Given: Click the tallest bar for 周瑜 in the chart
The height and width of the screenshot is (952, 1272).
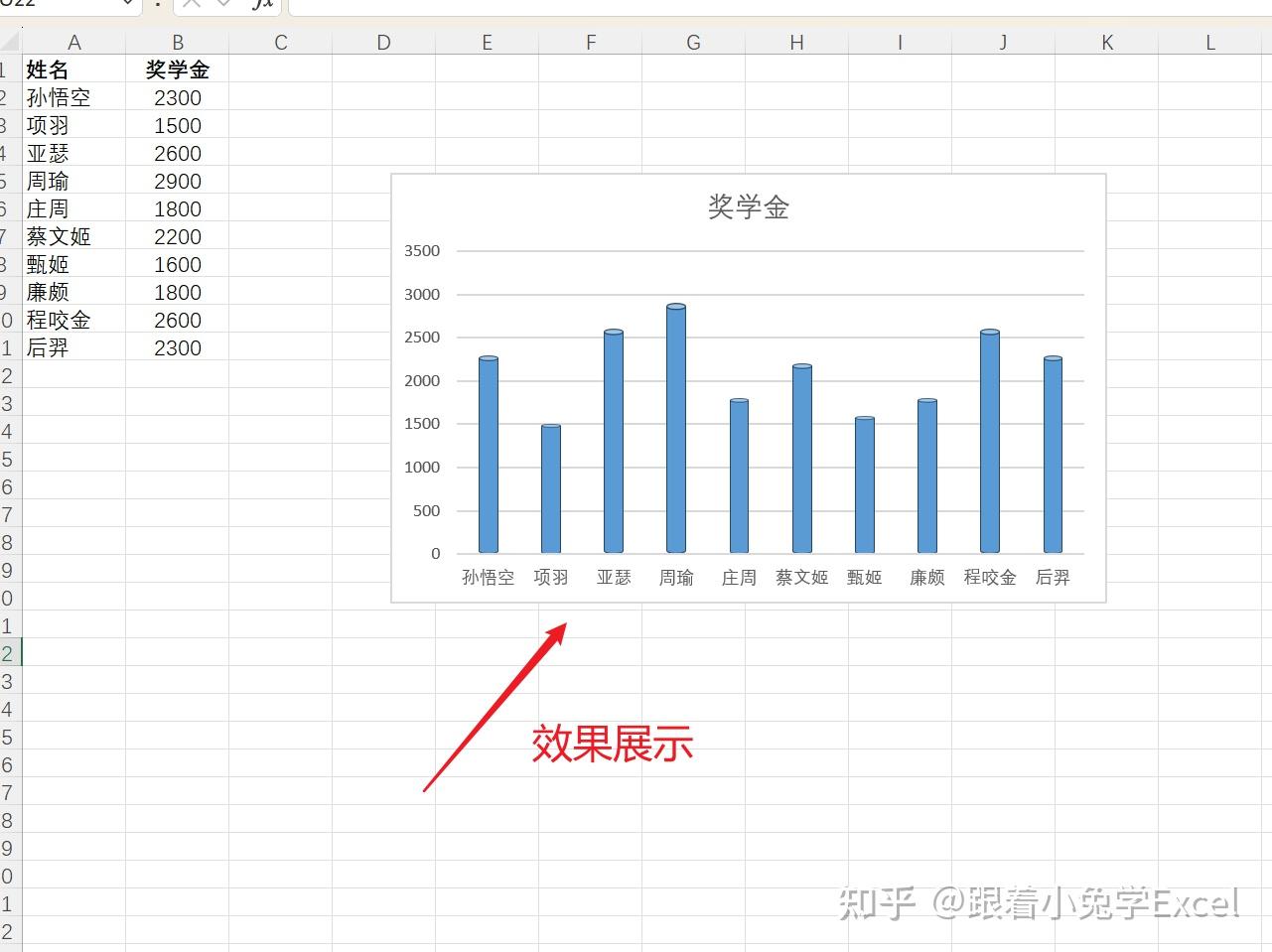Looking at the screenshot, I should point(676,427).
